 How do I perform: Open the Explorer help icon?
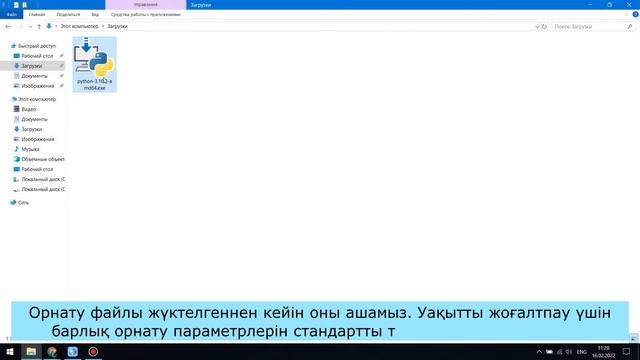click(x=635, y=14)
